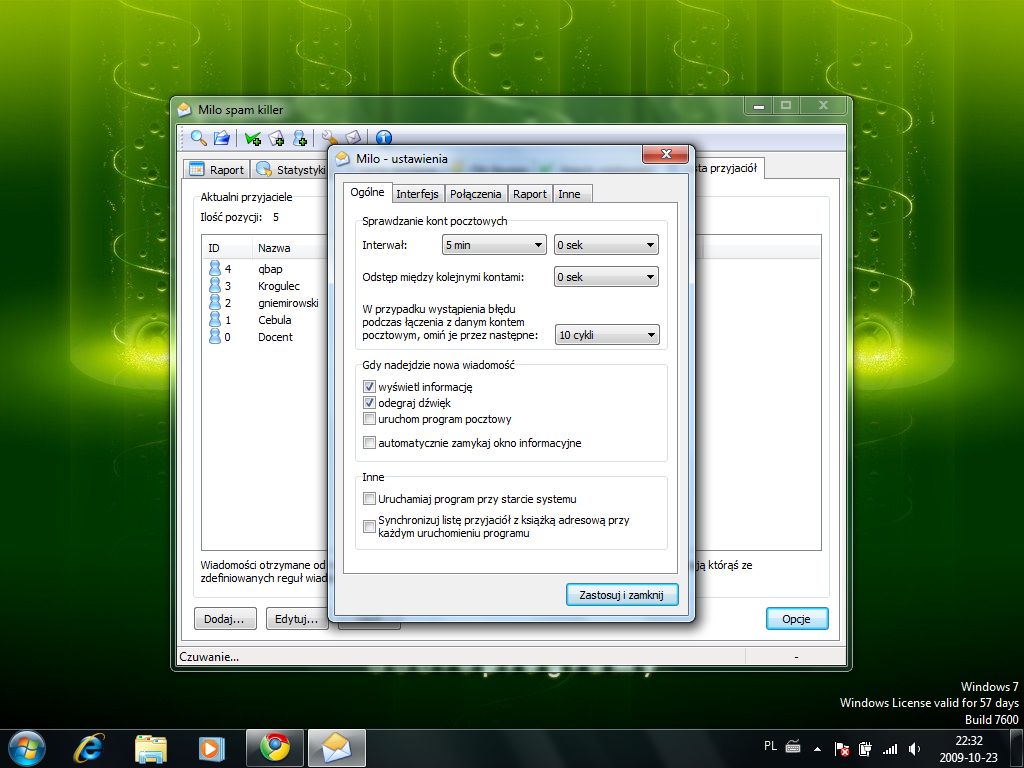Enable 'automatycznie zamykaj okno informacyjne' checkbox
Screen dimensions: 1024x768
(x=369, y=443)
